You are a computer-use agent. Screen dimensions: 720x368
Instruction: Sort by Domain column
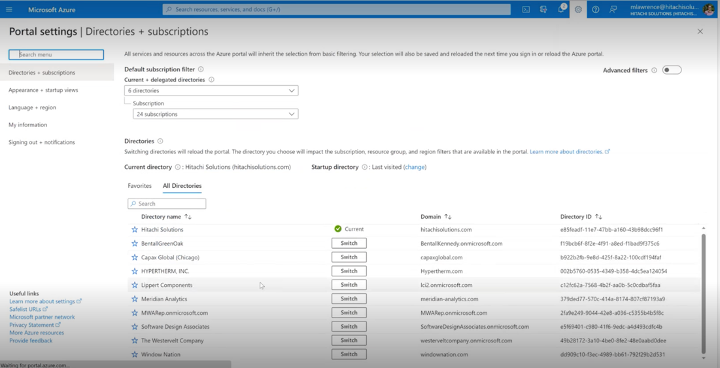pyautogui.click(x=436, y=216)
